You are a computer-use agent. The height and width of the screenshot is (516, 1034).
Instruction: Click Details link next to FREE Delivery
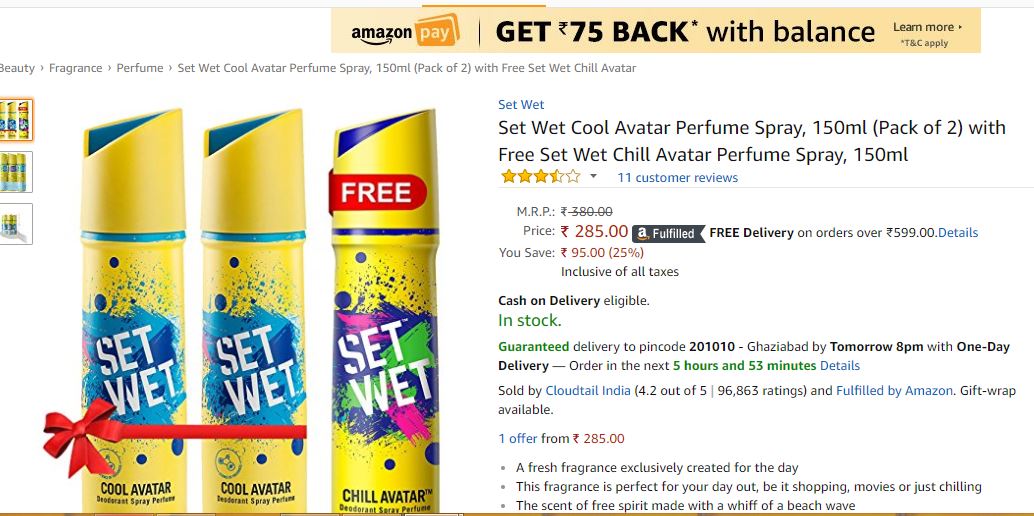pos(958,233)
